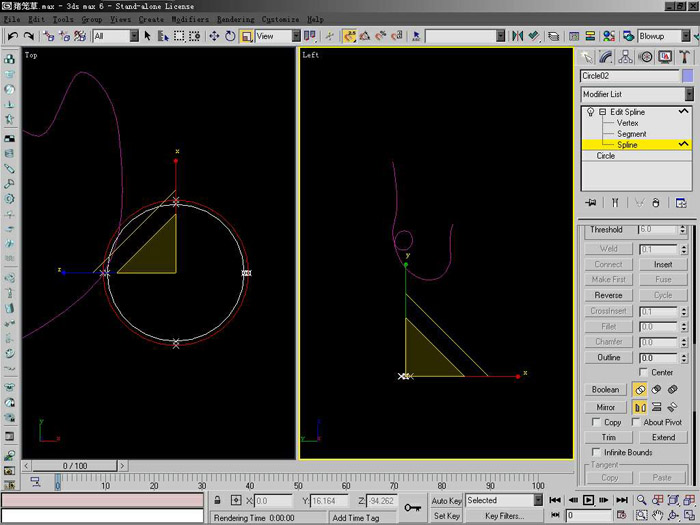
Task: Click the Threshold spinner arrows
Action: click(x=683, y=229)
